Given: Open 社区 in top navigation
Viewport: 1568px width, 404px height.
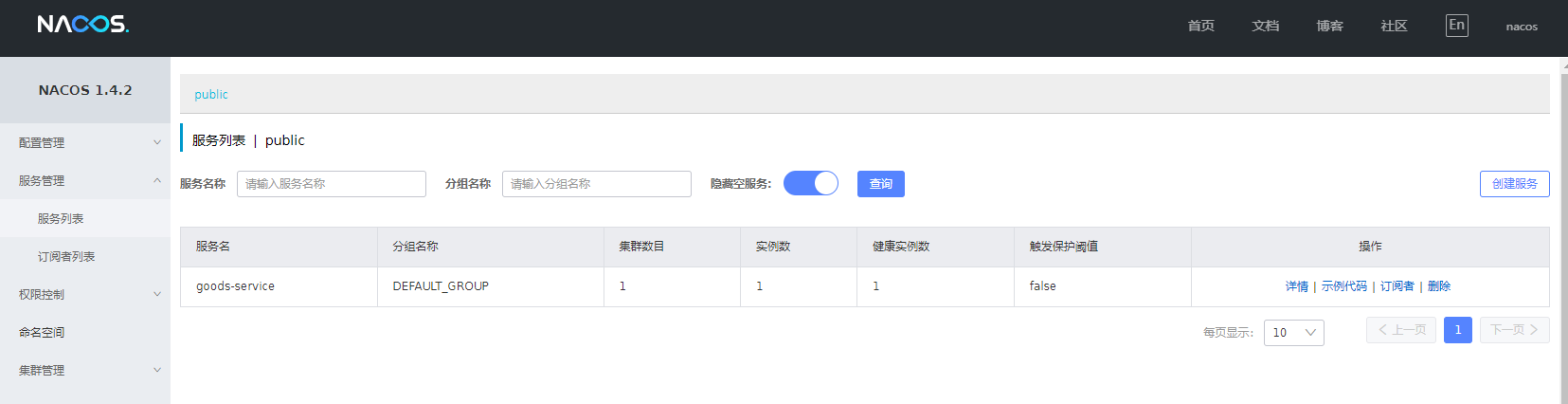Looking at the screenshot, I should pyautogui.click(x=1394, y=26).
